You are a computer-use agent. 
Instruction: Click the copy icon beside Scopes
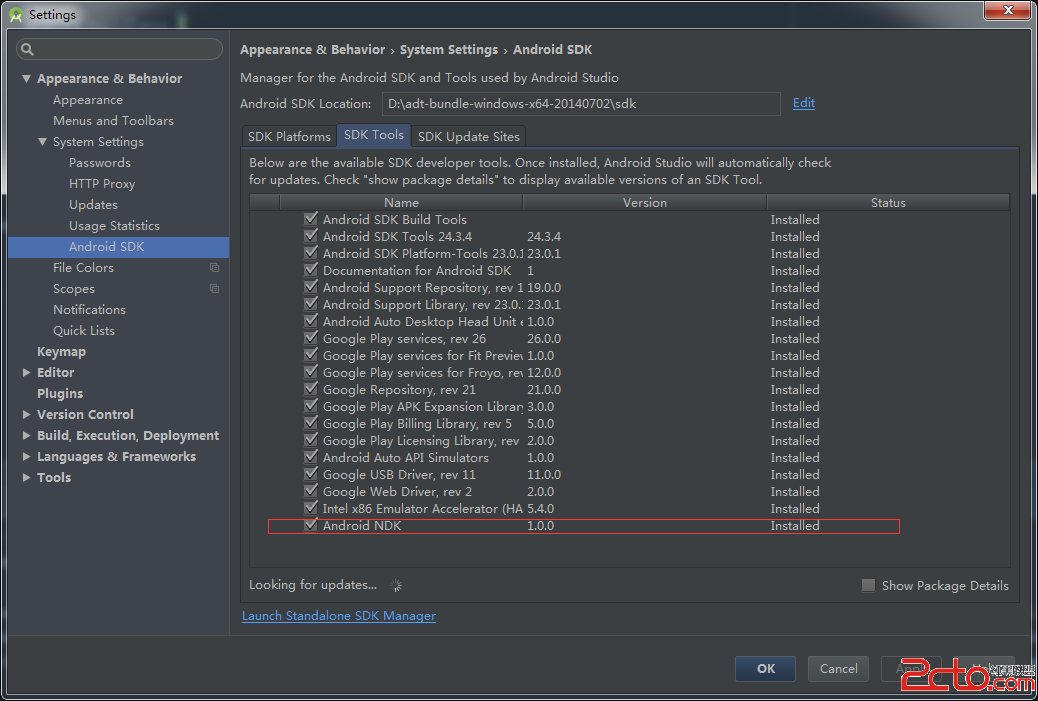pos(214,289)
